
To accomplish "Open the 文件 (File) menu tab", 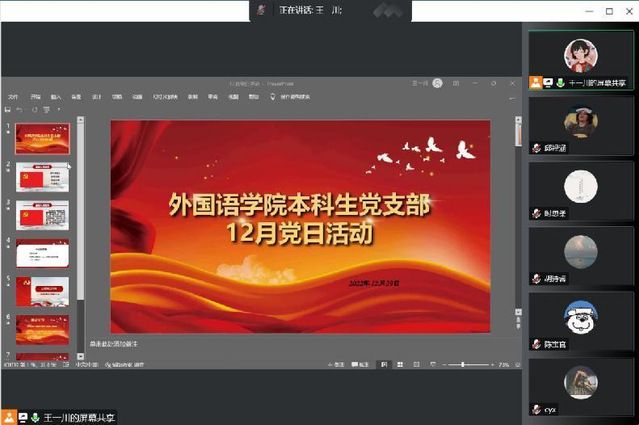I will [x=13, y=97].
